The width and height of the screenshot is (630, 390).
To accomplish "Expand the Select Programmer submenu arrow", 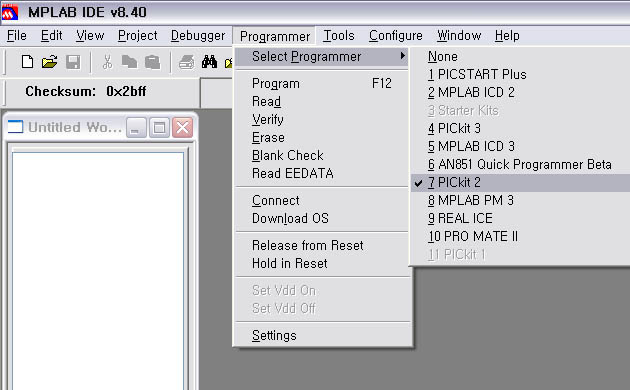I will pos(403,56).
